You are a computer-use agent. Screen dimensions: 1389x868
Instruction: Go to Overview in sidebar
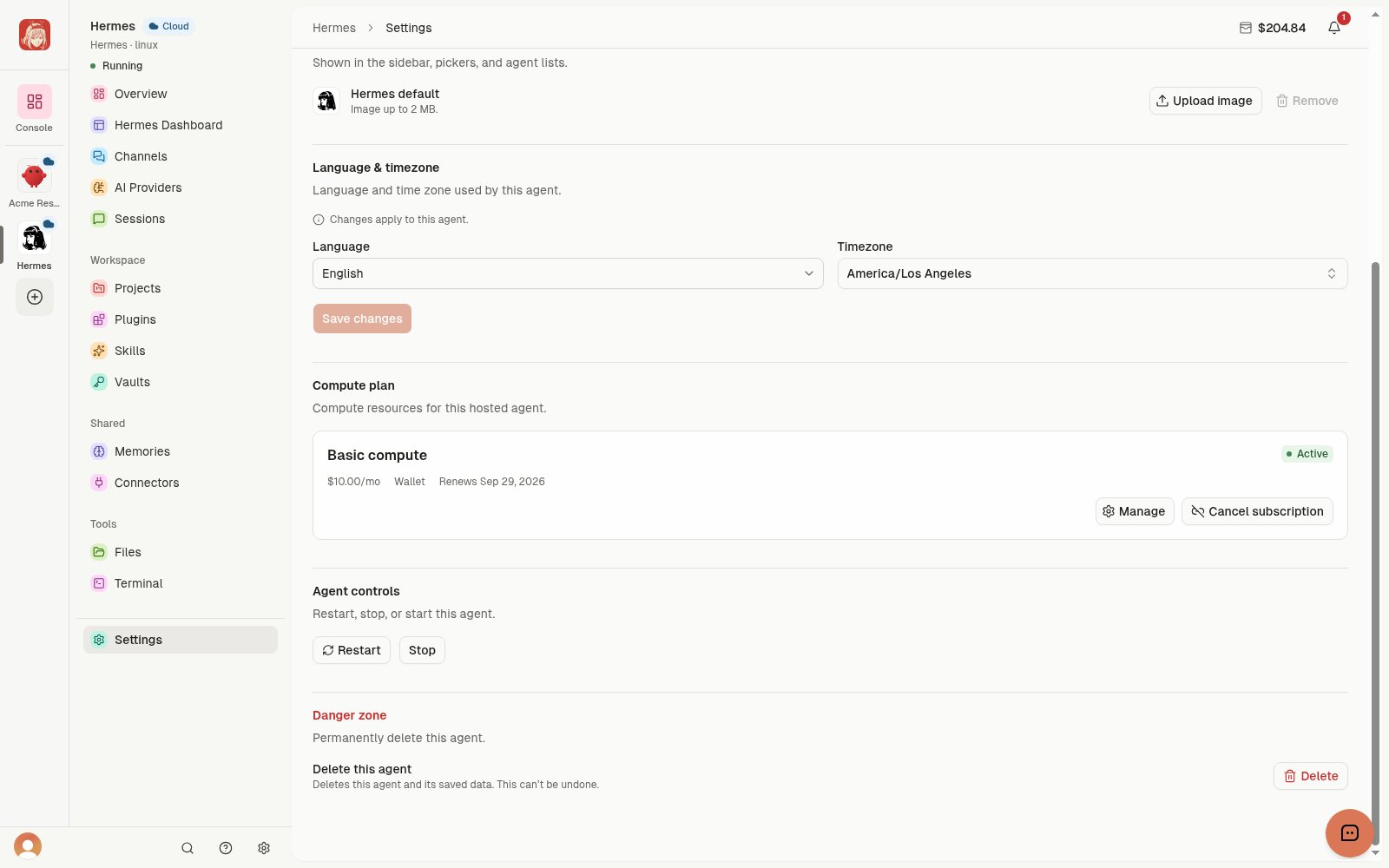click(181, 94)
